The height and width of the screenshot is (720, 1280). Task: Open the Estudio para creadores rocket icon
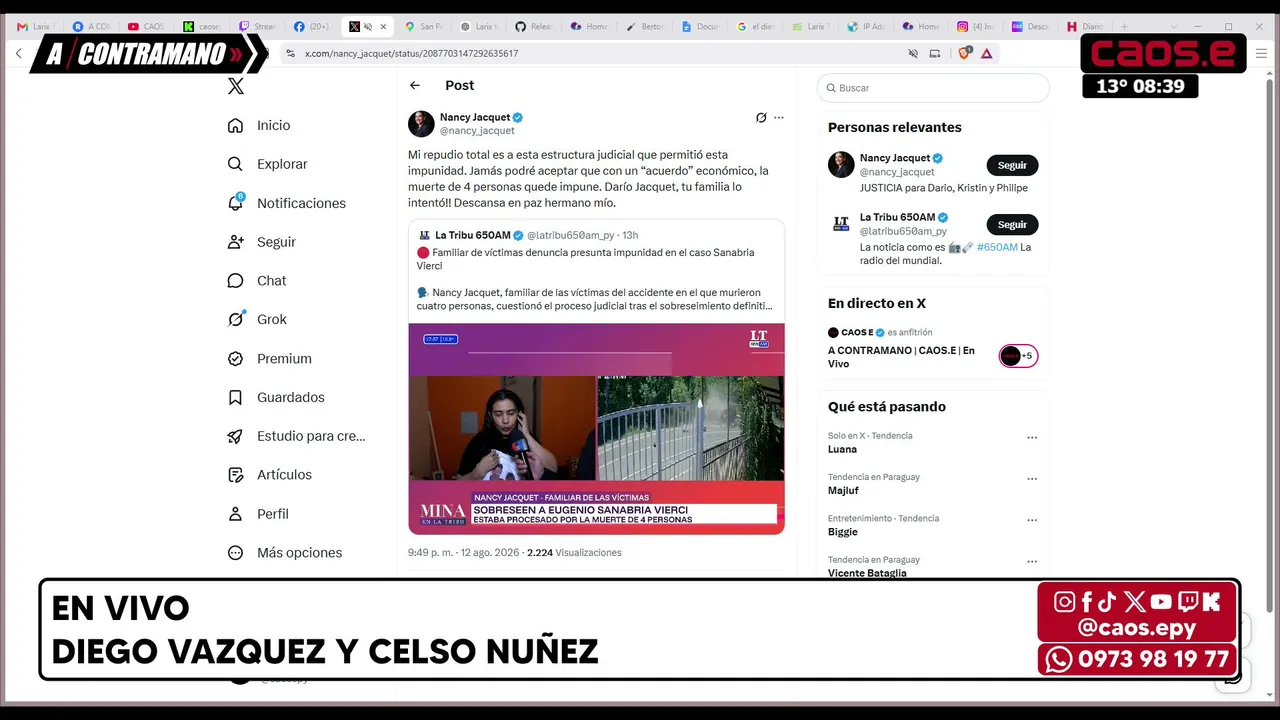tap(235, 436)
